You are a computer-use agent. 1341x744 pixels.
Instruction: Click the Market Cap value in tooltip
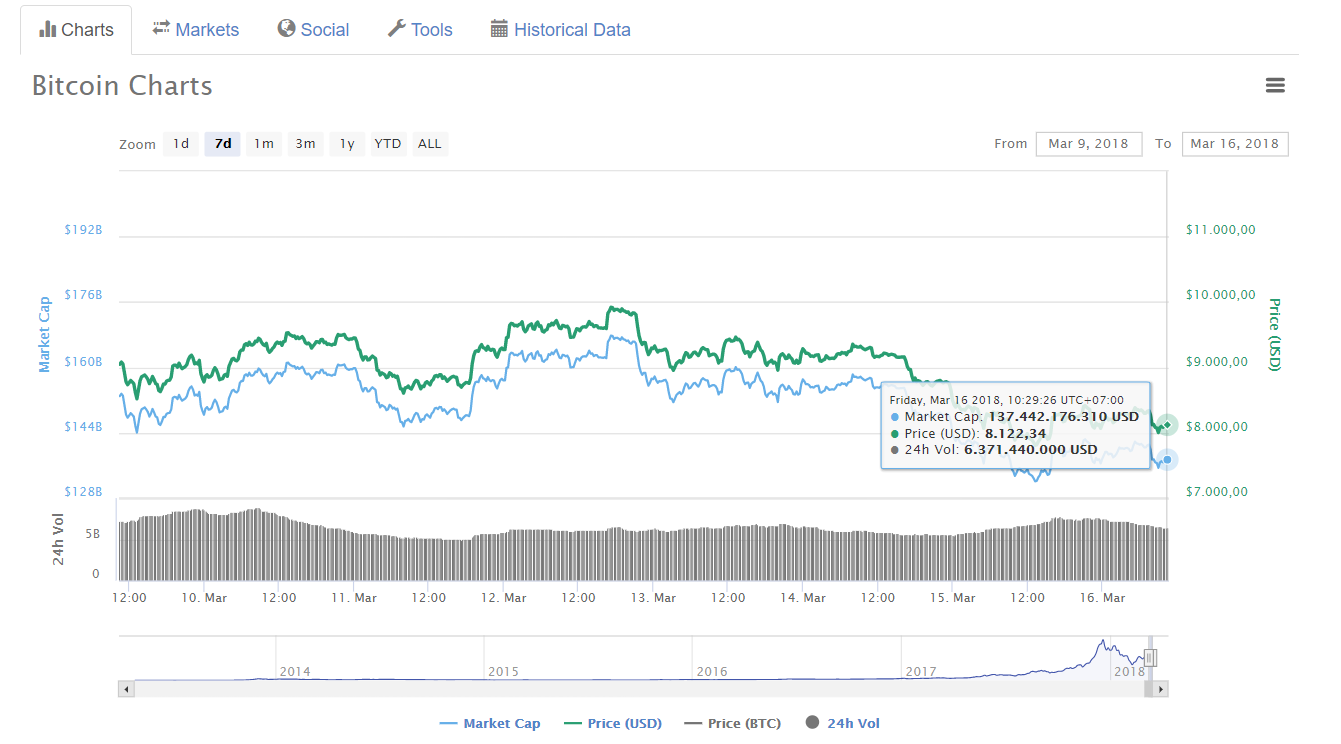[1063, 417]
